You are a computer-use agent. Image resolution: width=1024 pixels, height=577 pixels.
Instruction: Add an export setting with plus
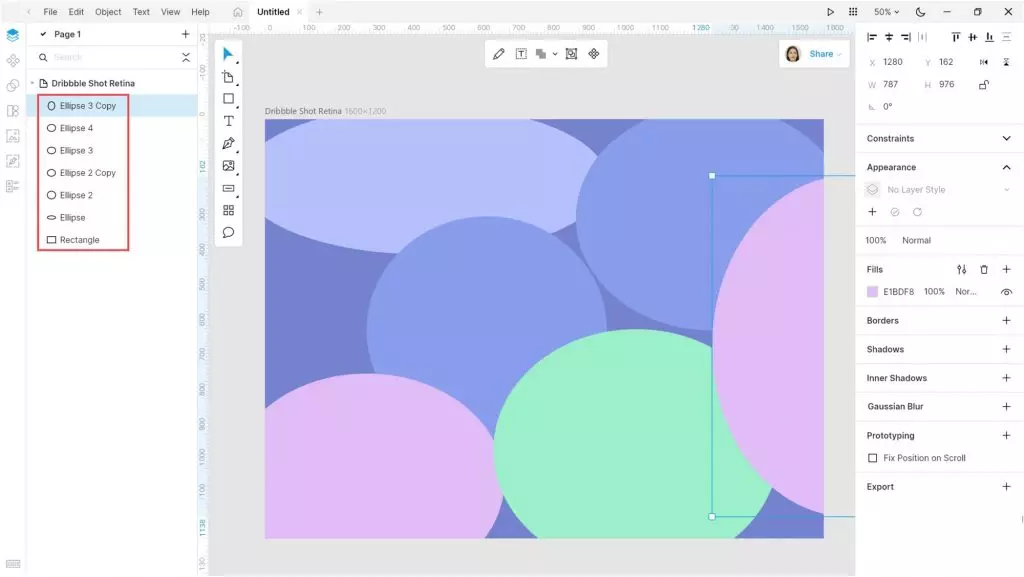click(x=1006, y=487)
